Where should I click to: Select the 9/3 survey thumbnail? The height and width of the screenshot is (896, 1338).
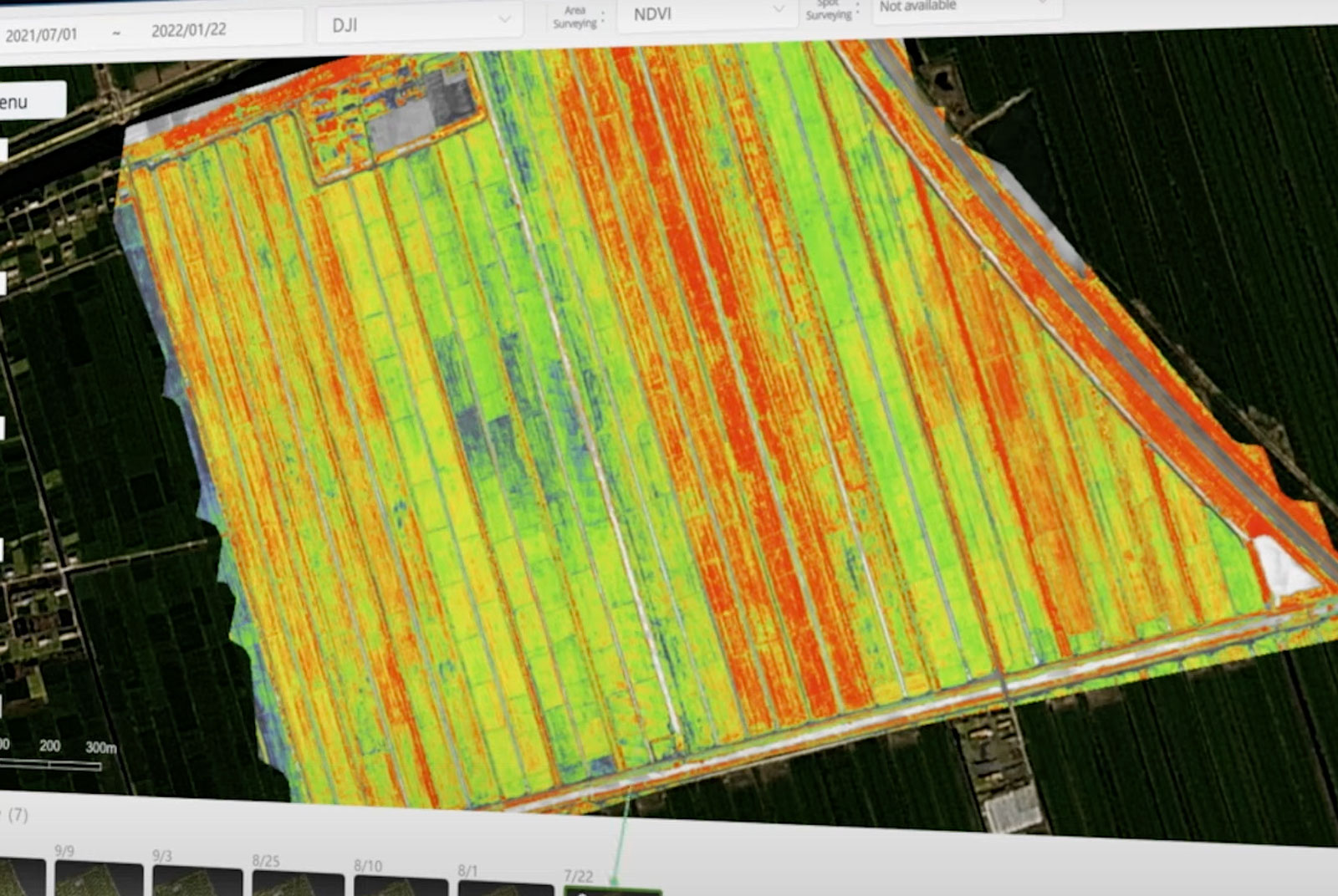(x=197, y=881)
